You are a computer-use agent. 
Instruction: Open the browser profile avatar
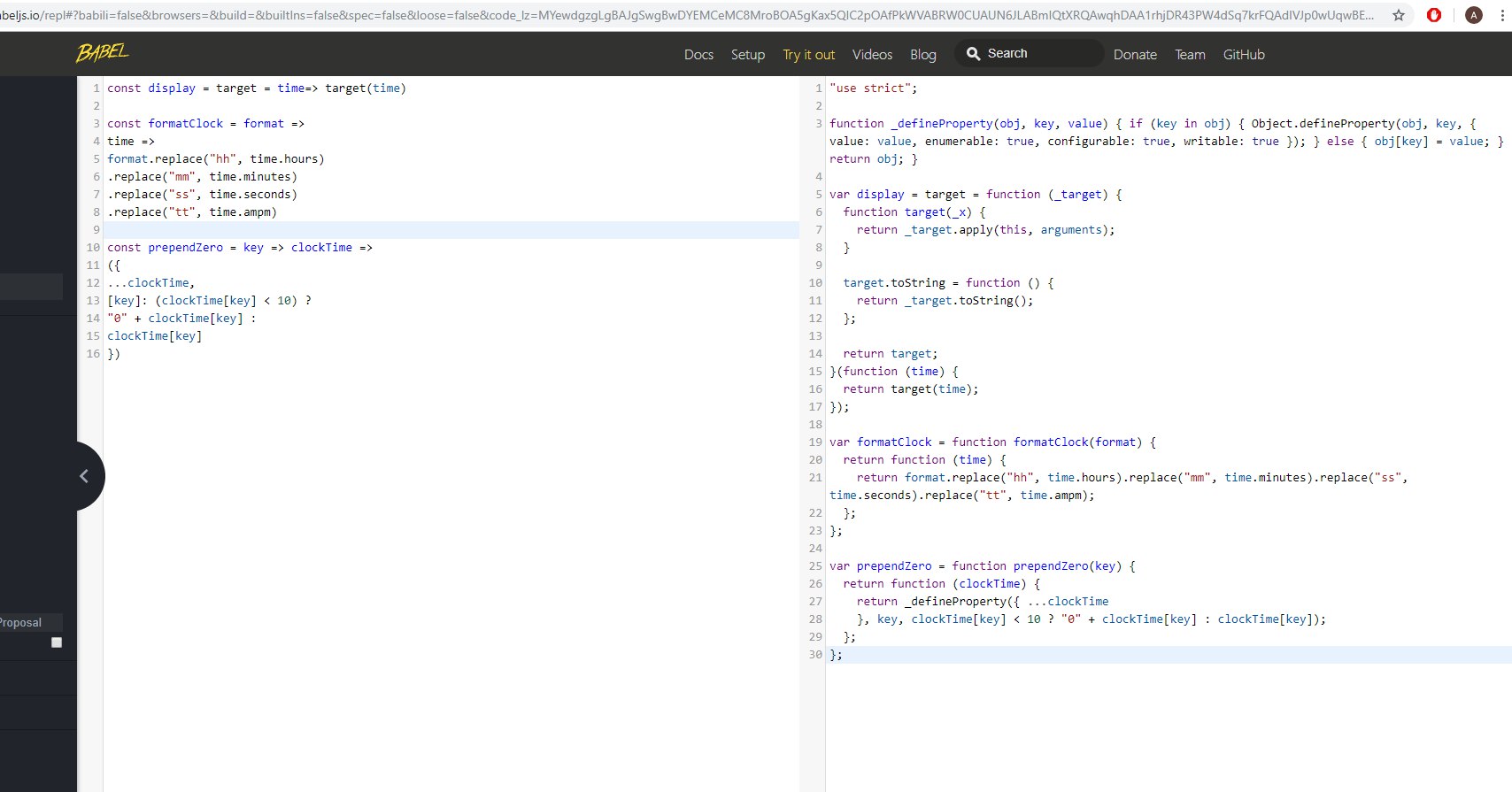click(1474, 15)
